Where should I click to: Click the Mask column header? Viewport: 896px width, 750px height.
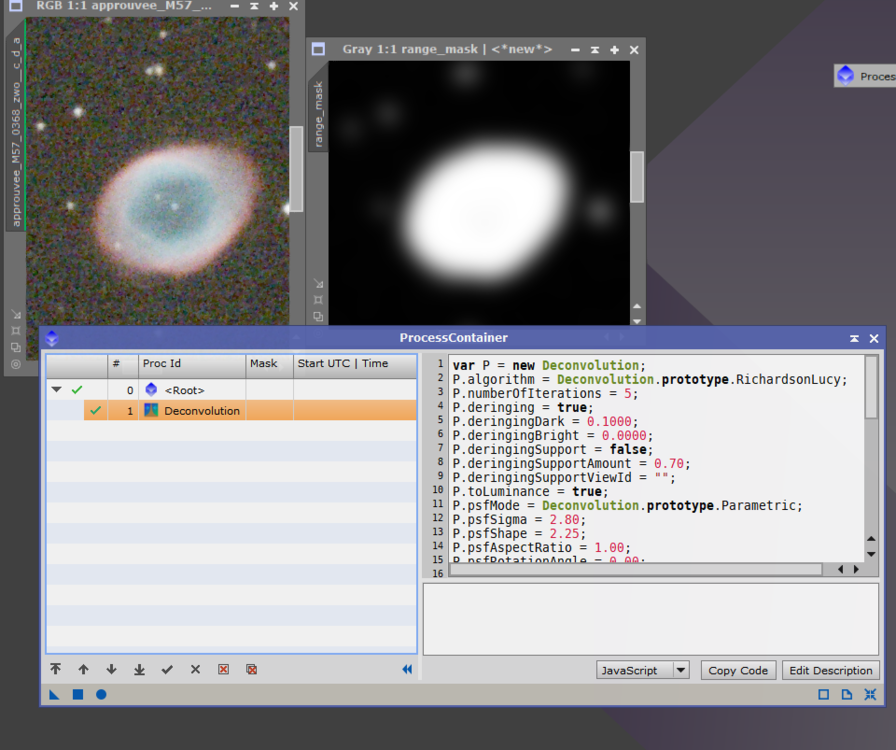click(x=270, y=364)
